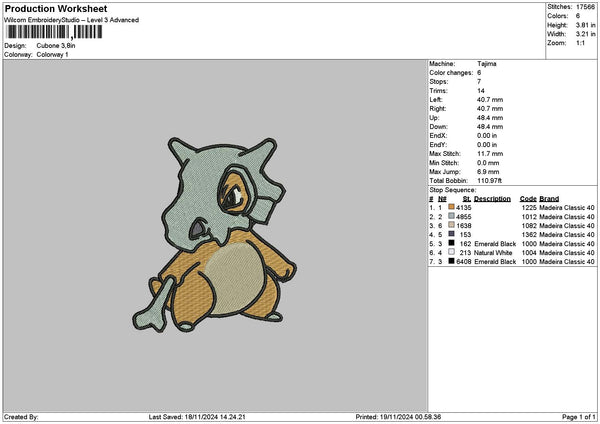Select the black swatch in stop 5
The width and height of the screenshot is (600, 424).
(451, 243)
